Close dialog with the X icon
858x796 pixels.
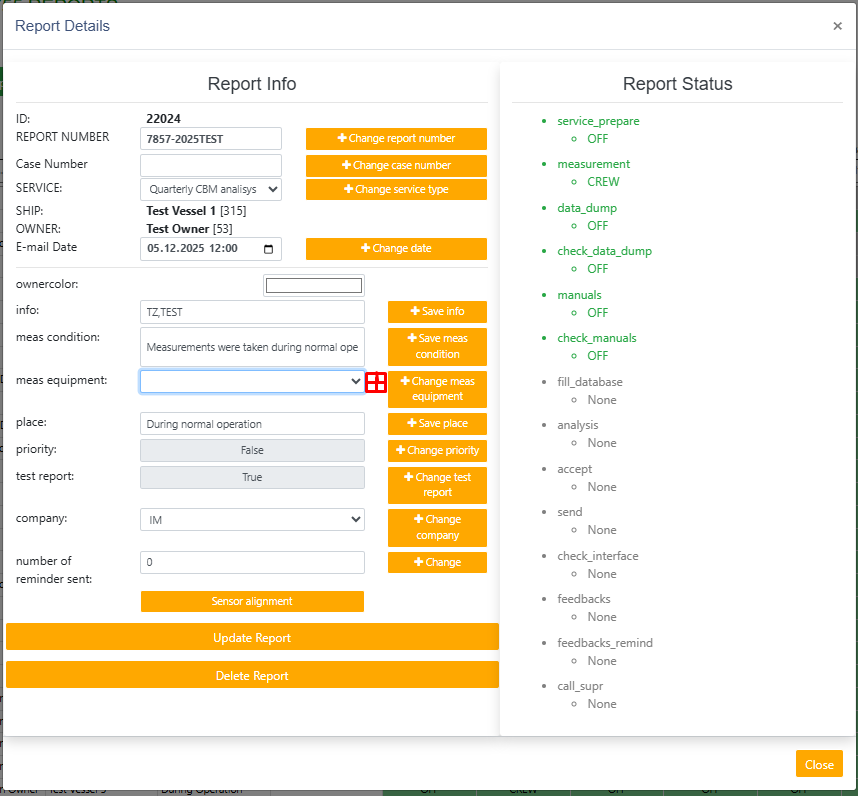(x=837, y=26)
